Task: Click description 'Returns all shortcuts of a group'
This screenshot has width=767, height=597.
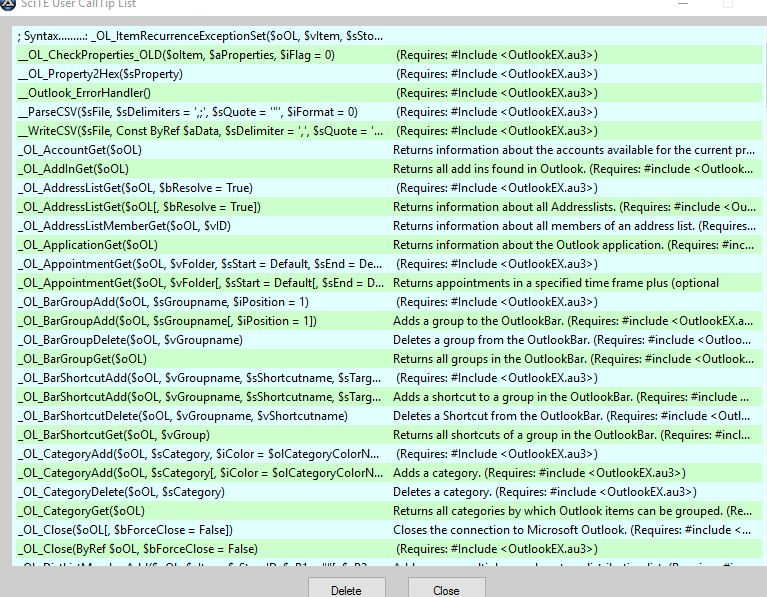Action: [571, 436]
